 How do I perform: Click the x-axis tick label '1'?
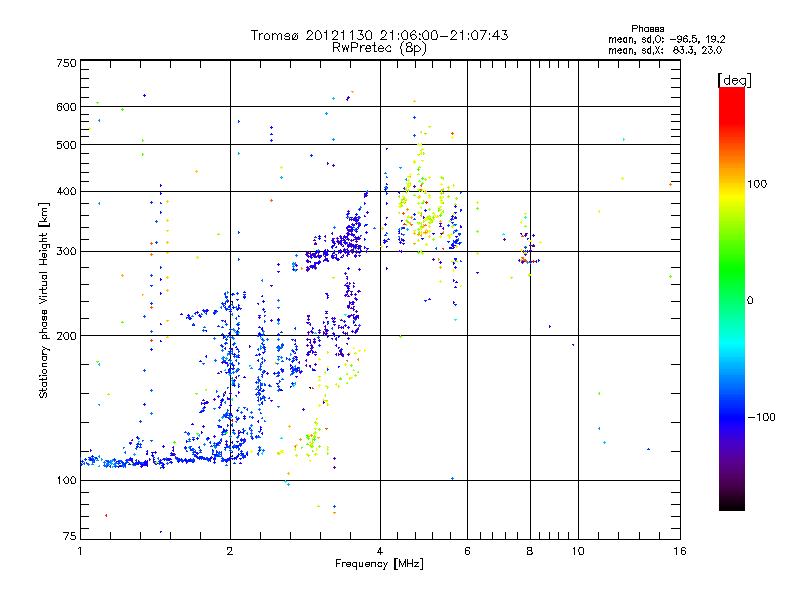(x=80, y=551)
